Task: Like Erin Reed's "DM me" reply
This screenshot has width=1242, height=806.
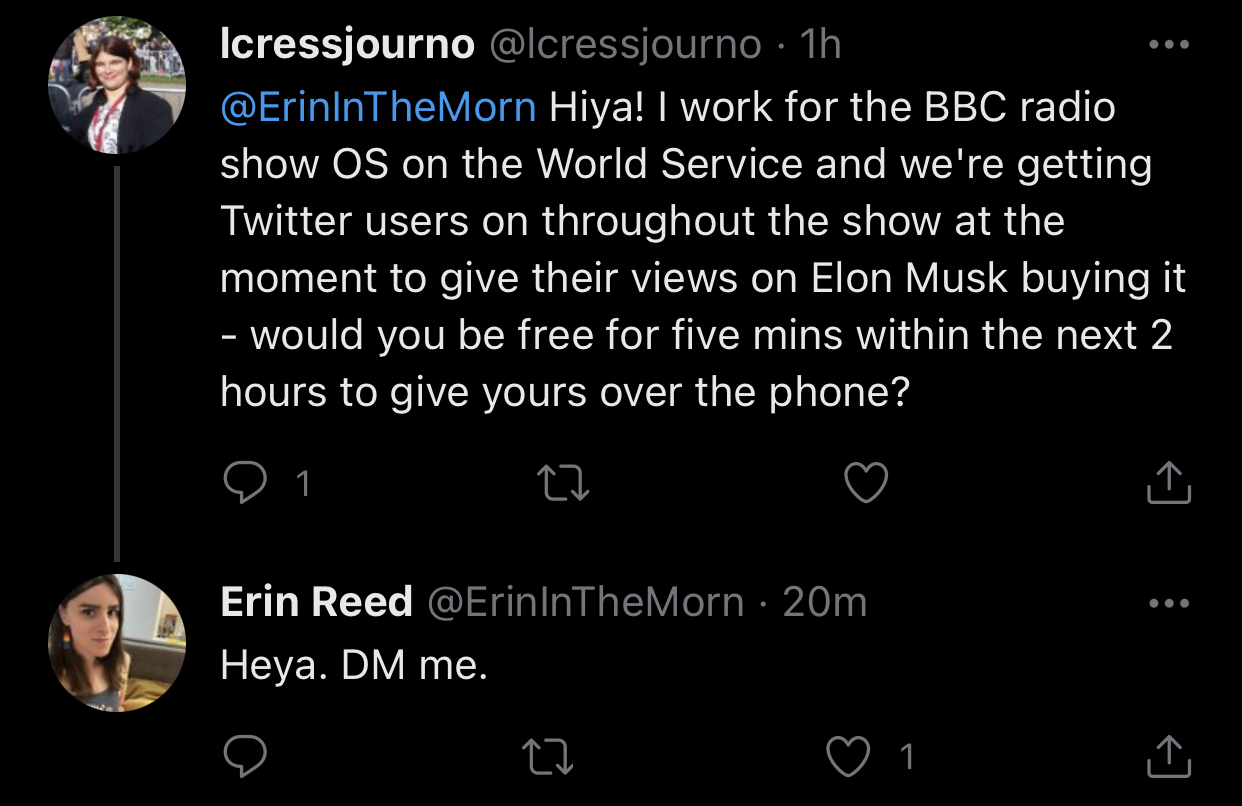Action: click(x=849, y=757)
